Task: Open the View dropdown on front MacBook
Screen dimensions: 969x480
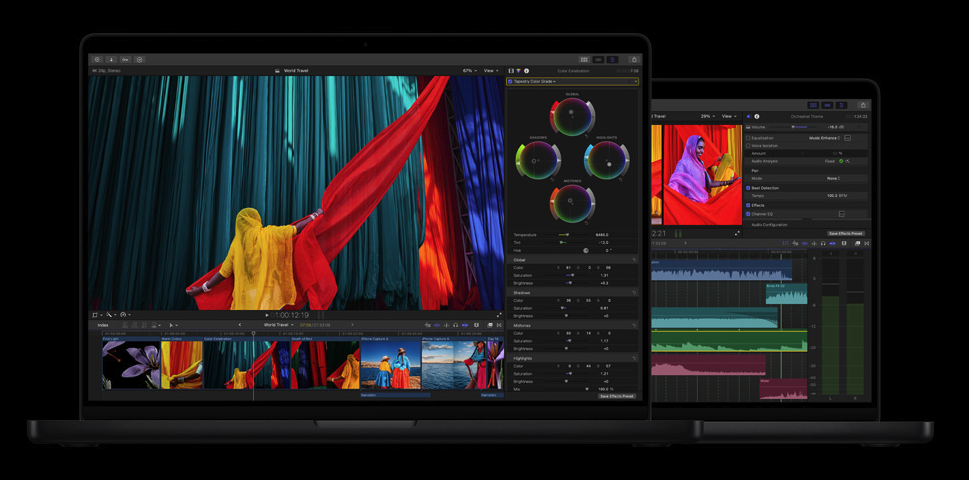Action: click(x=491, y=71)
